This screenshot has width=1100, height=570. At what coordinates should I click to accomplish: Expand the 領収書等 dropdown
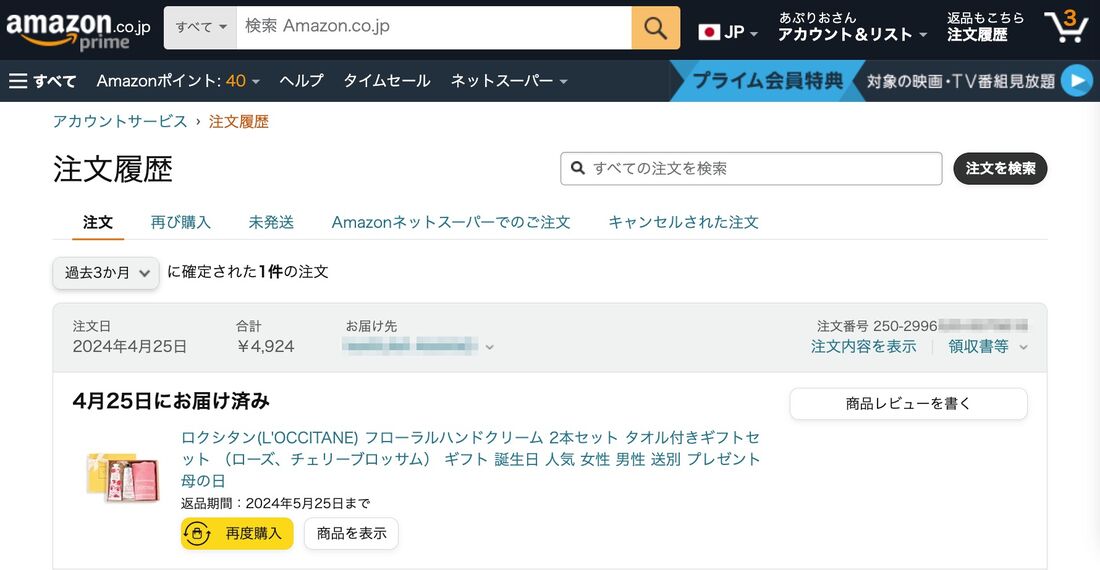988,346
